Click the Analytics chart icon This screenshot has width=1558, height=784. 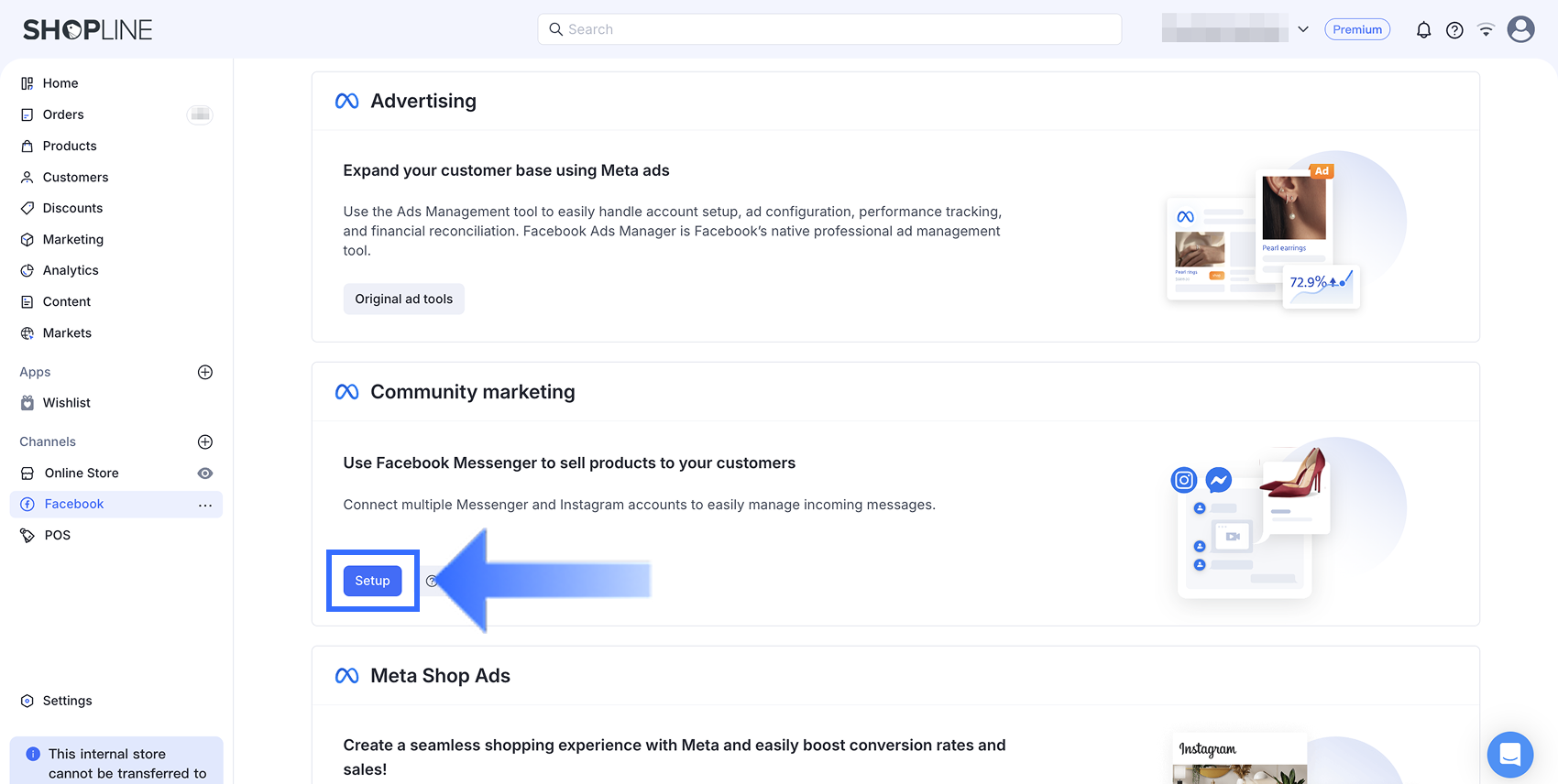[27, 270]
